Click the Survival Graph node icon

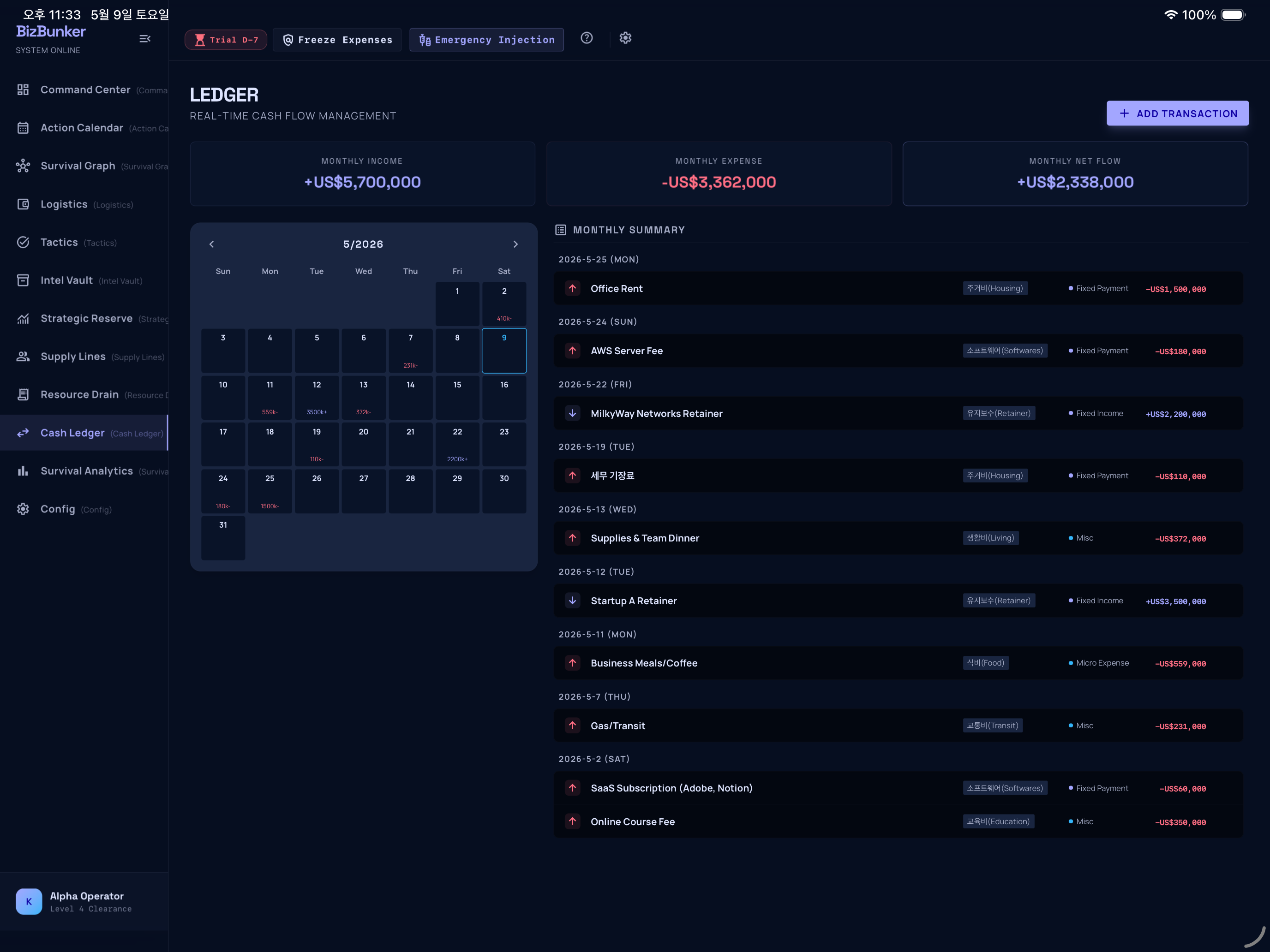pos(23,166)
